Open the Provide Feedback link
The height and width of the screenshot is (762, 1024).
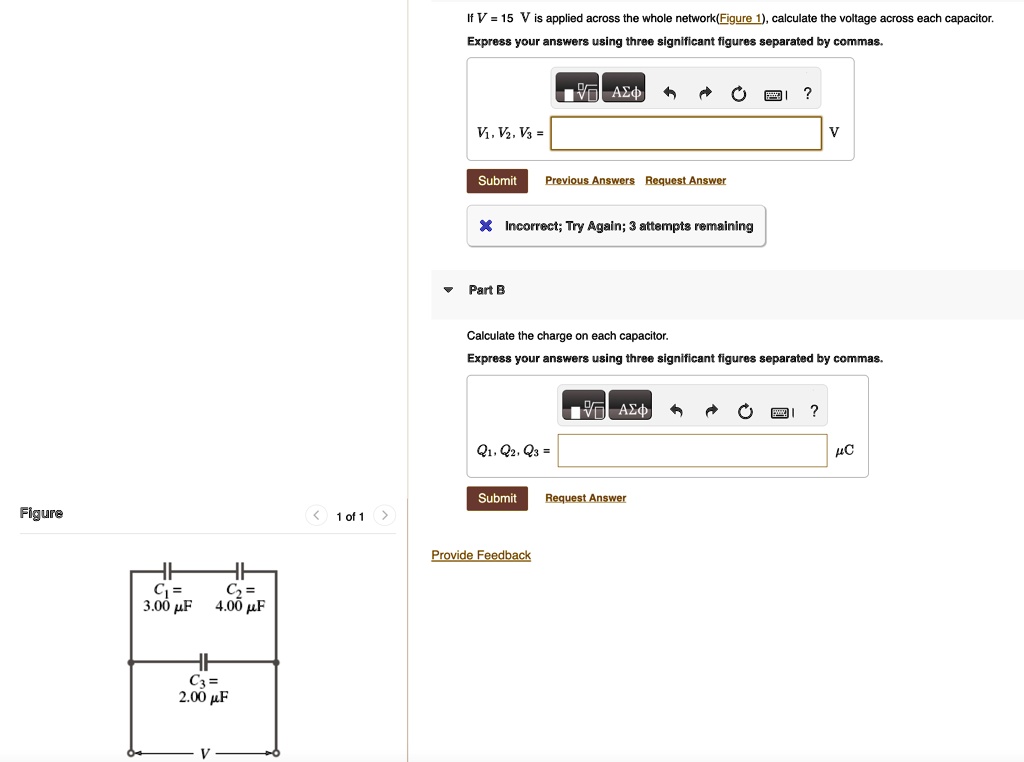(x=481, y=555)
